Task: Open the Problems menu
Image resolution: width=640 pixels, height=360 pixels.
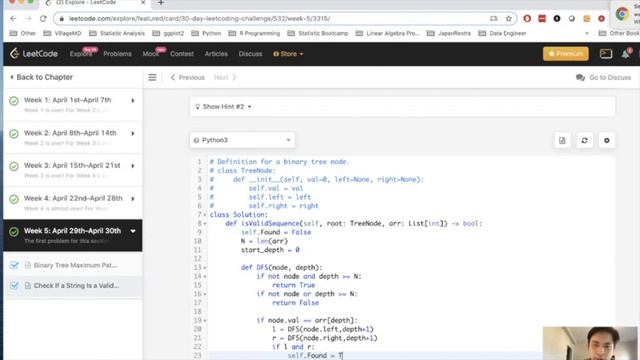Action: point(118,54)
